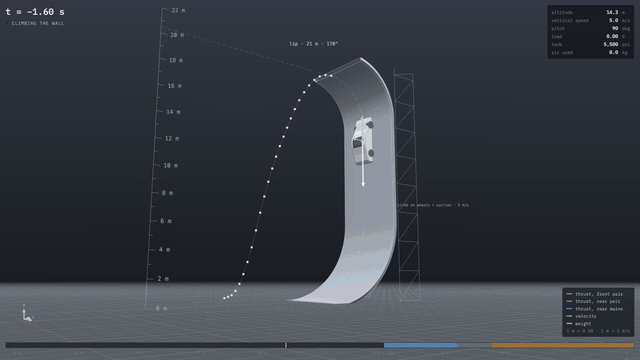Click the 't = -1.60 s' time readout

point(35,12)
